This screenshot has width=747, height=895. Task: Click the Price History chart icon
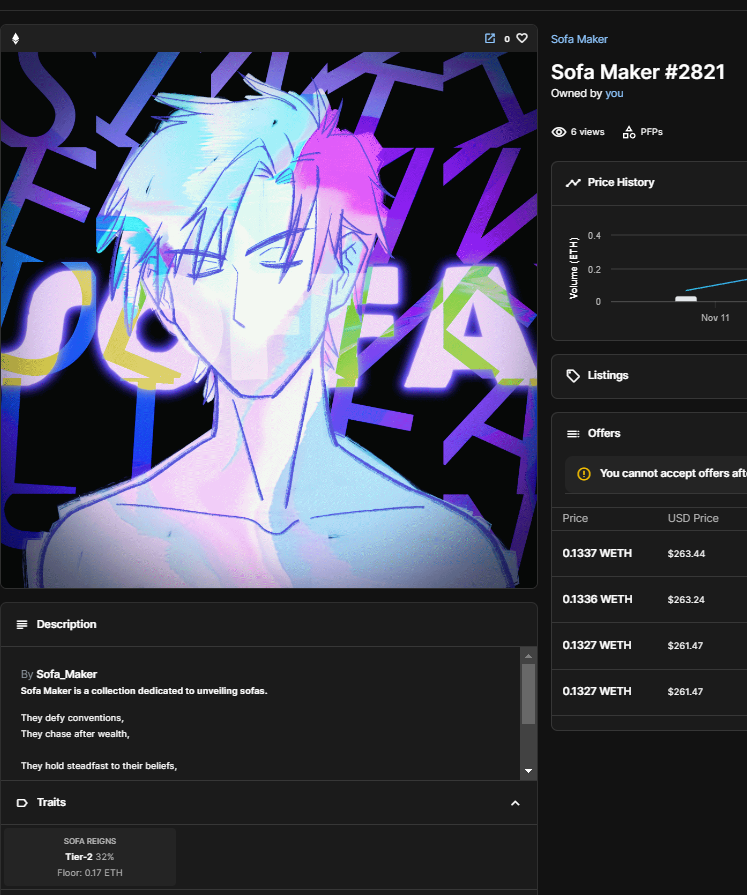coord(573,183)
